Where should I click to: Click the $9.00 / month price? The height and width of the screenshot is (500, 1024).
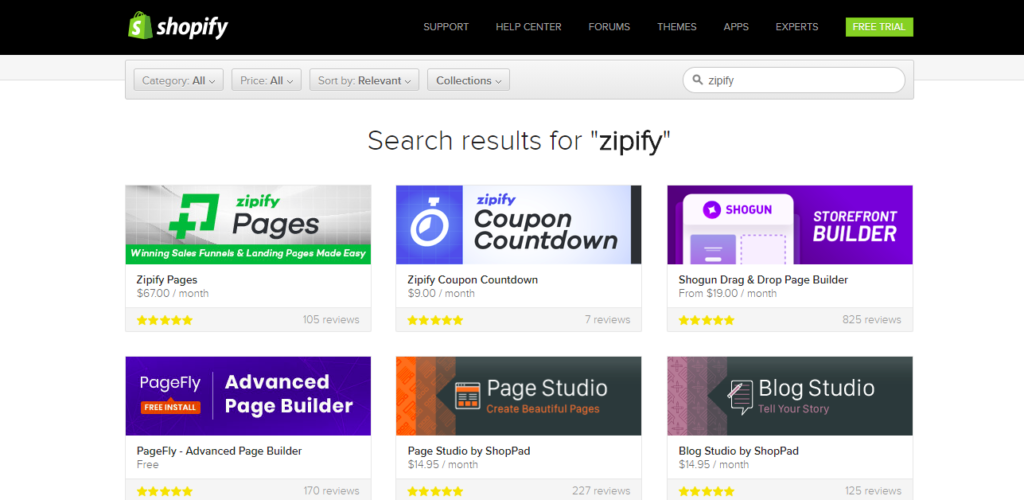[x=441, y=294]
